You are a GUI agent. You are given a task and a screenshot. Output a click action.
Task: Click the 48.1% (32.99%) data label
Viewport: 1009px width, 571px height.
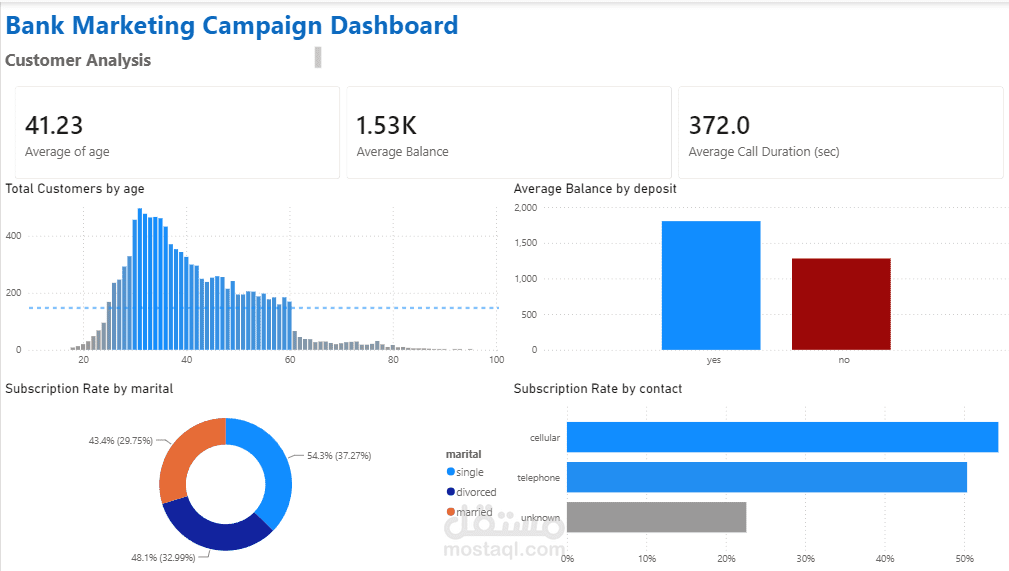point(163,557)
